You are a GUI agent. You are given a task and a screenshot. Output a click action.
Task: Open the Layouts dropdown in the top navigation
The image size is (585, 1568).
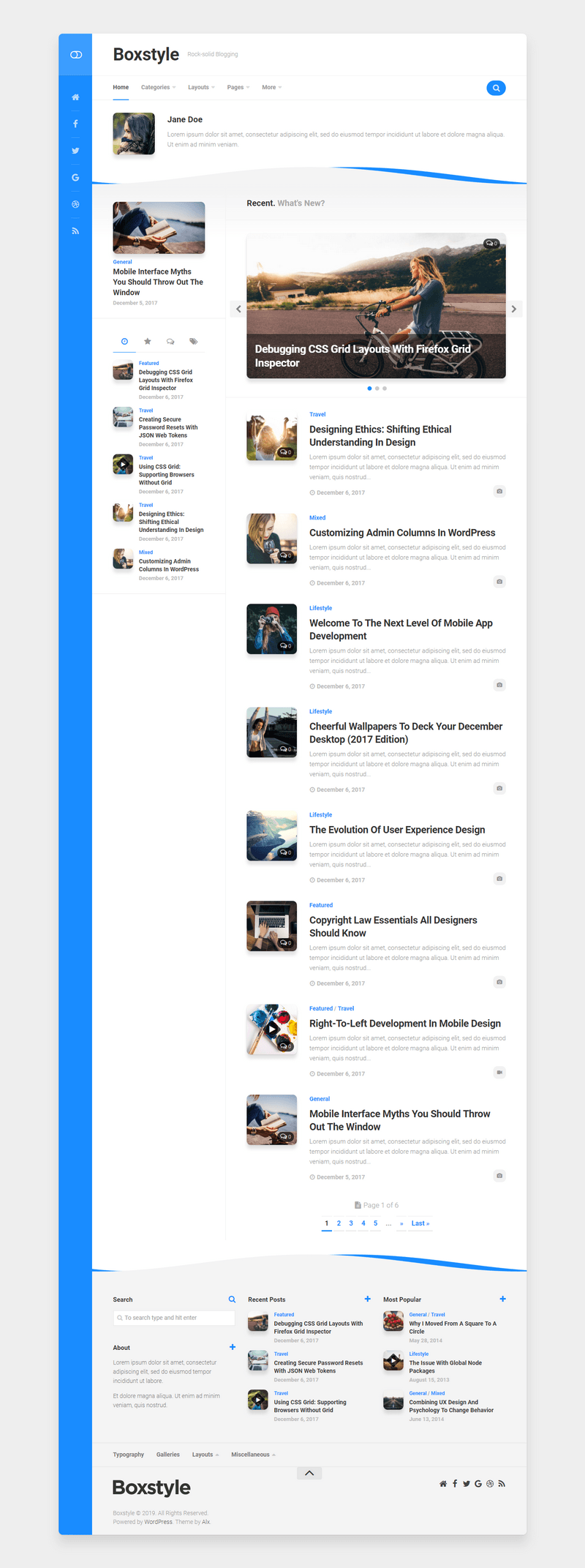coord(201,87)
